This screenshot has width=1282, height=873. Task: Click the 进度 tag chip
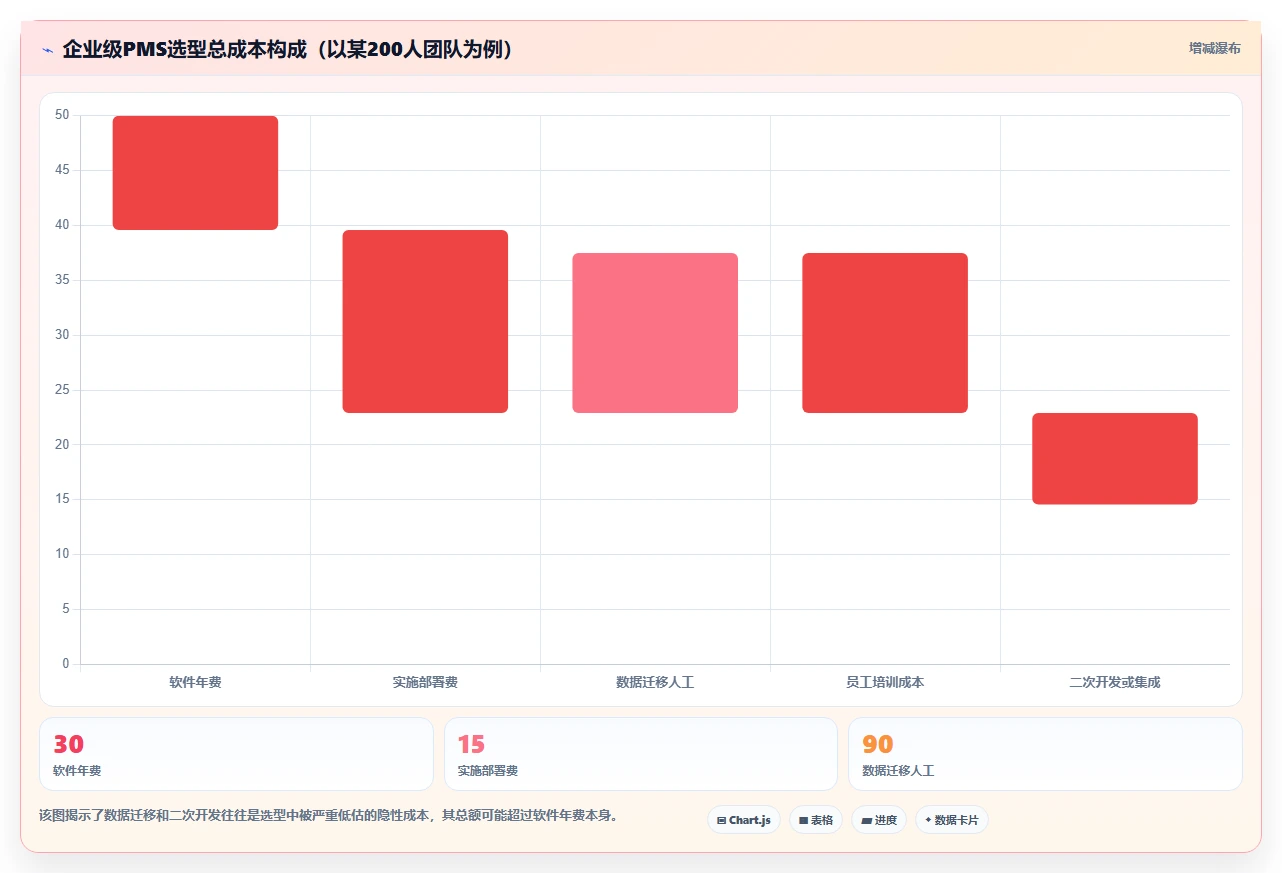pyautogui.click(x=878, y=820)
